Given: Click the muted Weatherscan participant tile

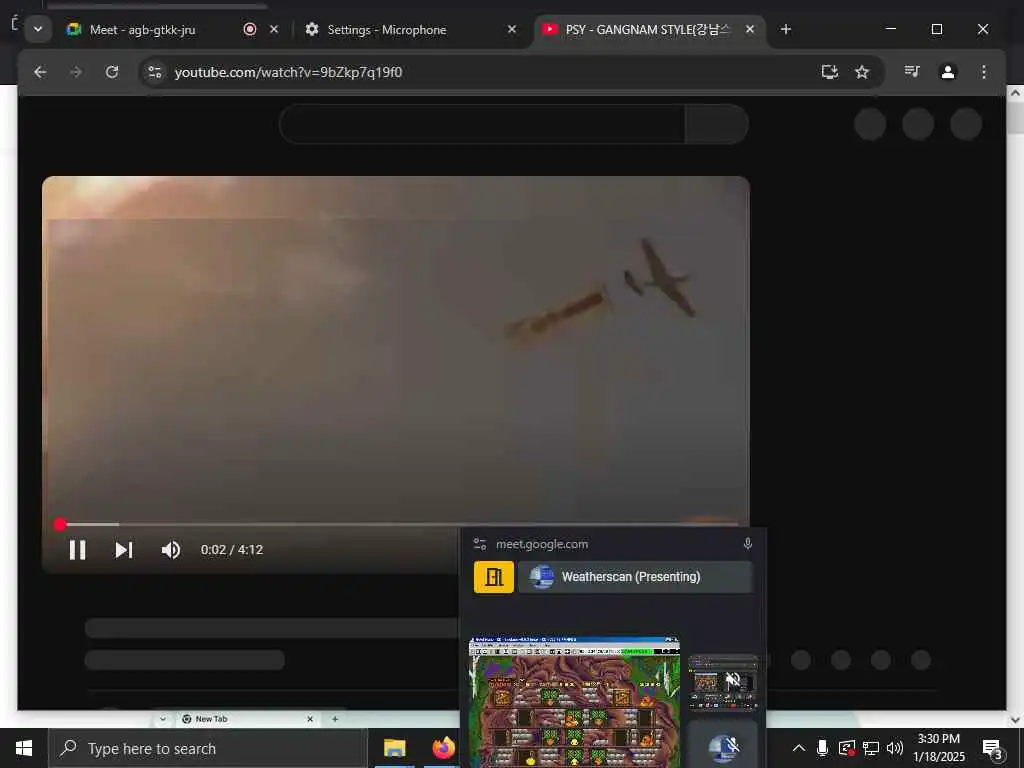Looking at the screenshot, I should pos(723,745).
